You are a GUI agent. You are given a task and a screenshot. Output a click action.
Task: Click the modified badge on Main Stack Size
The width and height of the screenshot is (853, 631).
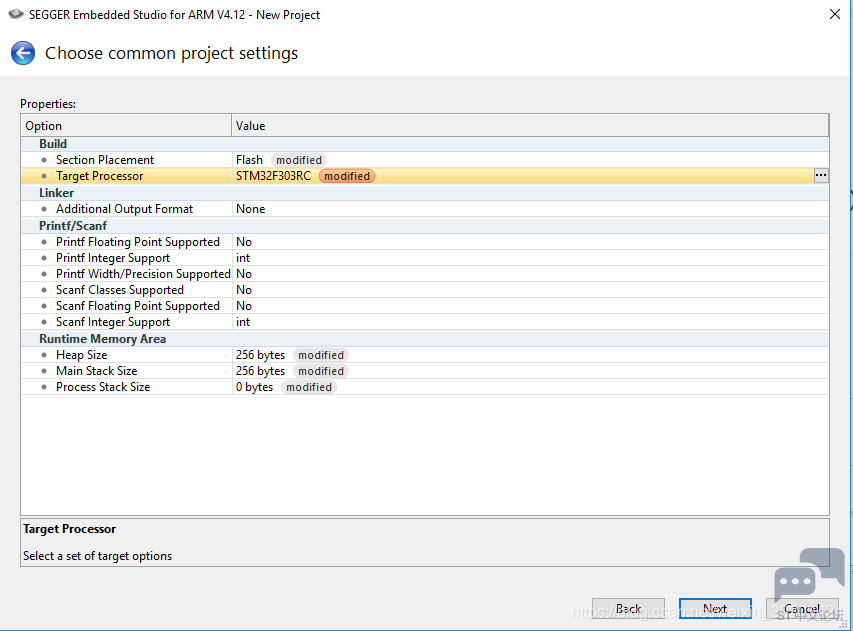click(x=321, y=371)
